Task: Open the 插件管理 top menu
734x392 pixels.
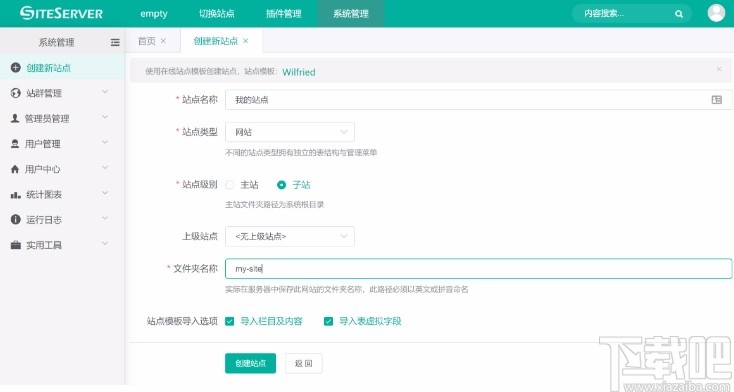Action: click(x=284, y=14)
